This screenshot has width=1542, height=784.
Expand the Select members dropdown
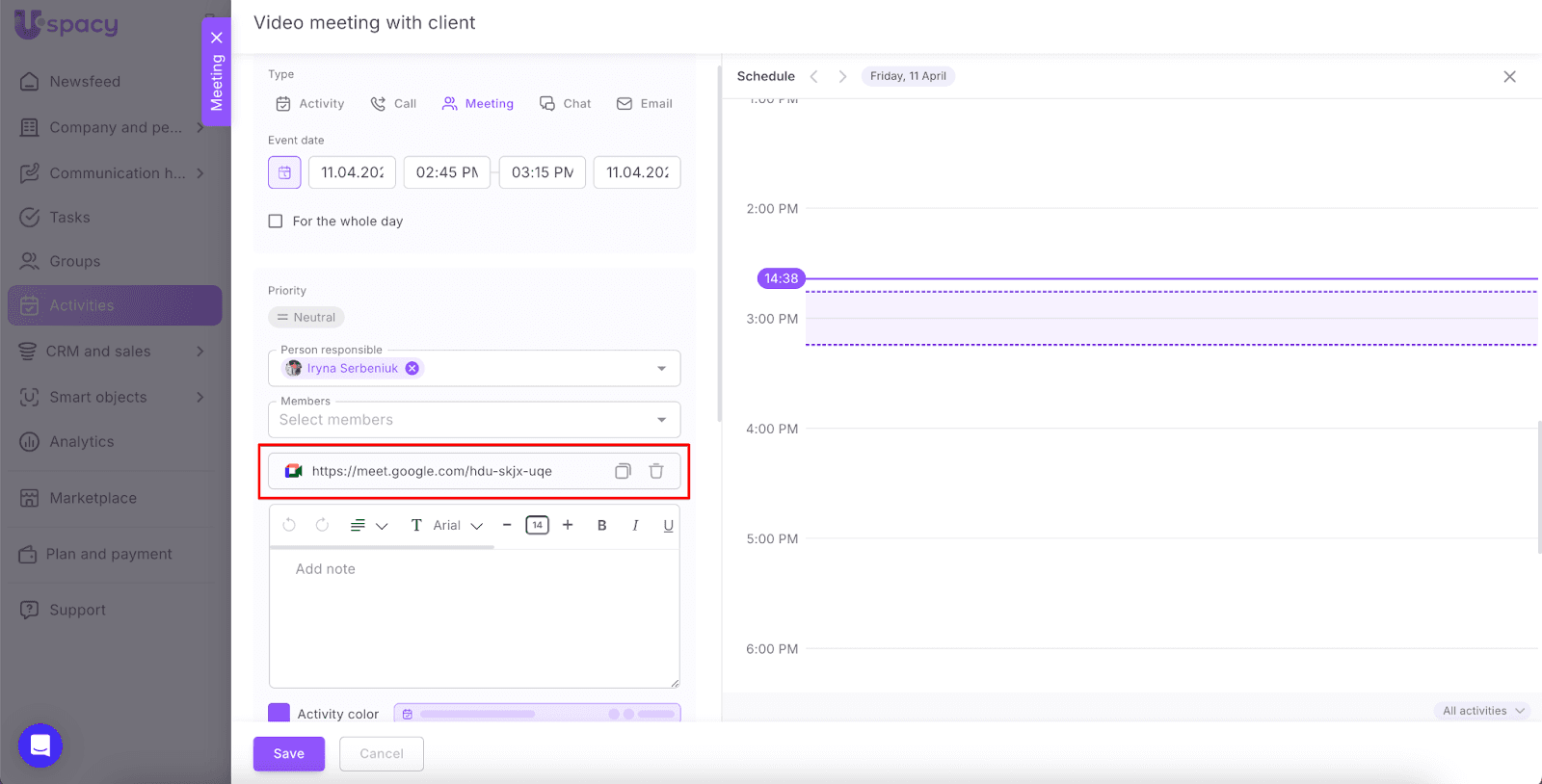[x=661, y=420]
